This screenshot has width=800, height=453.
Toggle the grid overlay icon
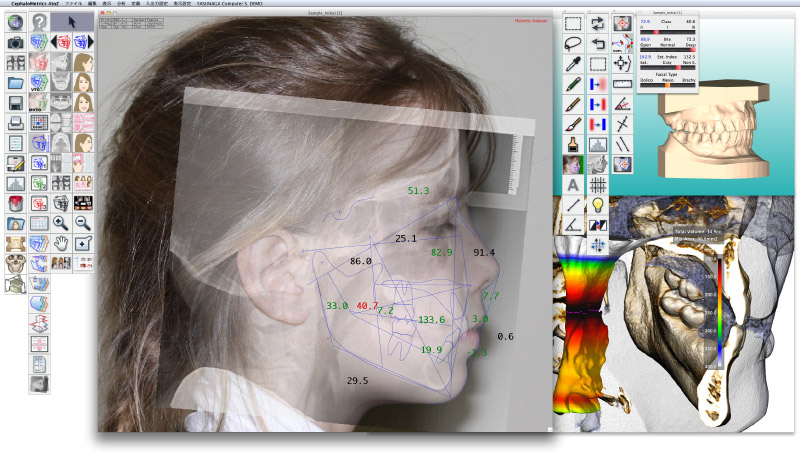[597, 185]
